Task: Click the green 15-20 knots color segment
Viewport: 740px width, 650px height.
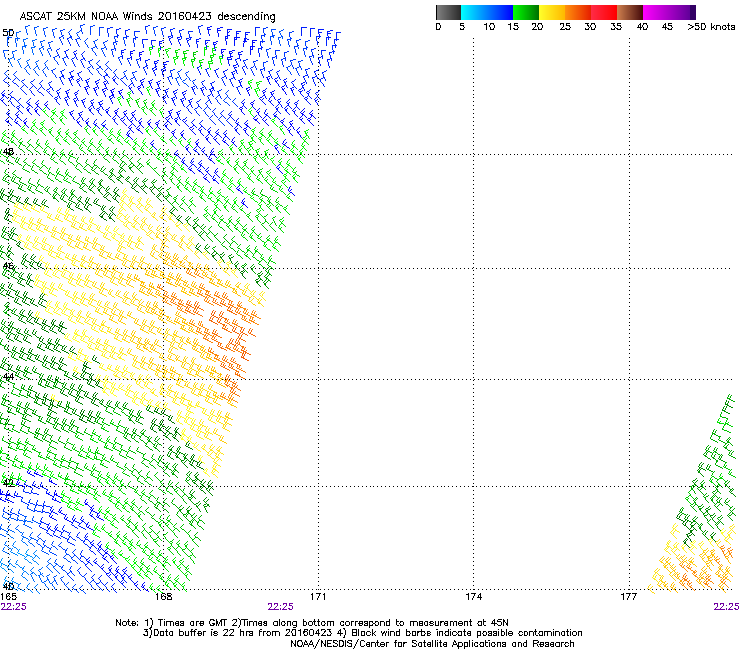Action: click(526, 12)
